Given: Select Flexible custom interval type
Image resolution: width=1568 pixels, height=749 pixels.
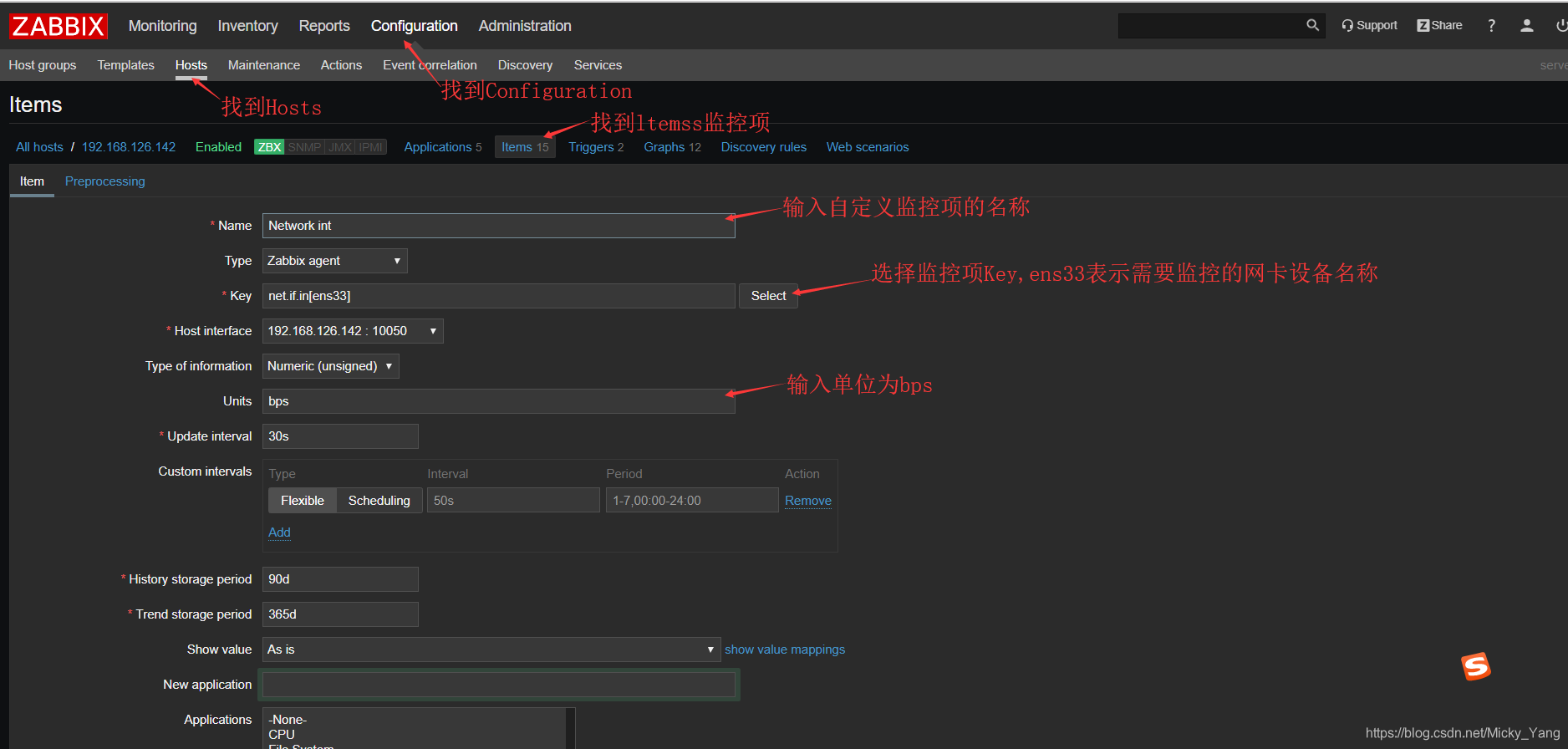Looking at the screenshot, I should tap(303, 501).
